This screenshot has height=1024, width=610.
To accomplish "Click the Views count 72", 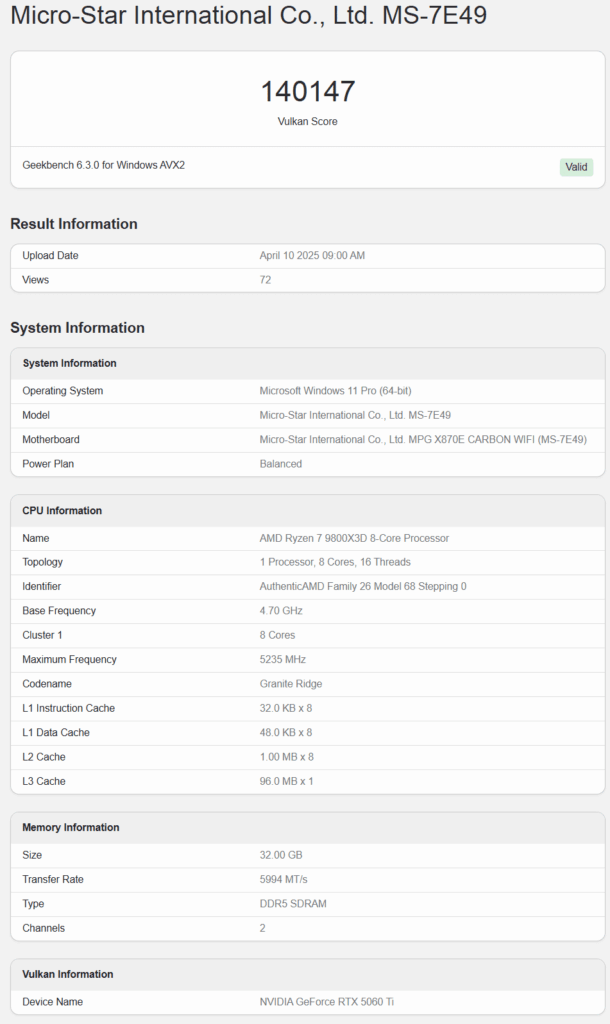I will 265,280.
